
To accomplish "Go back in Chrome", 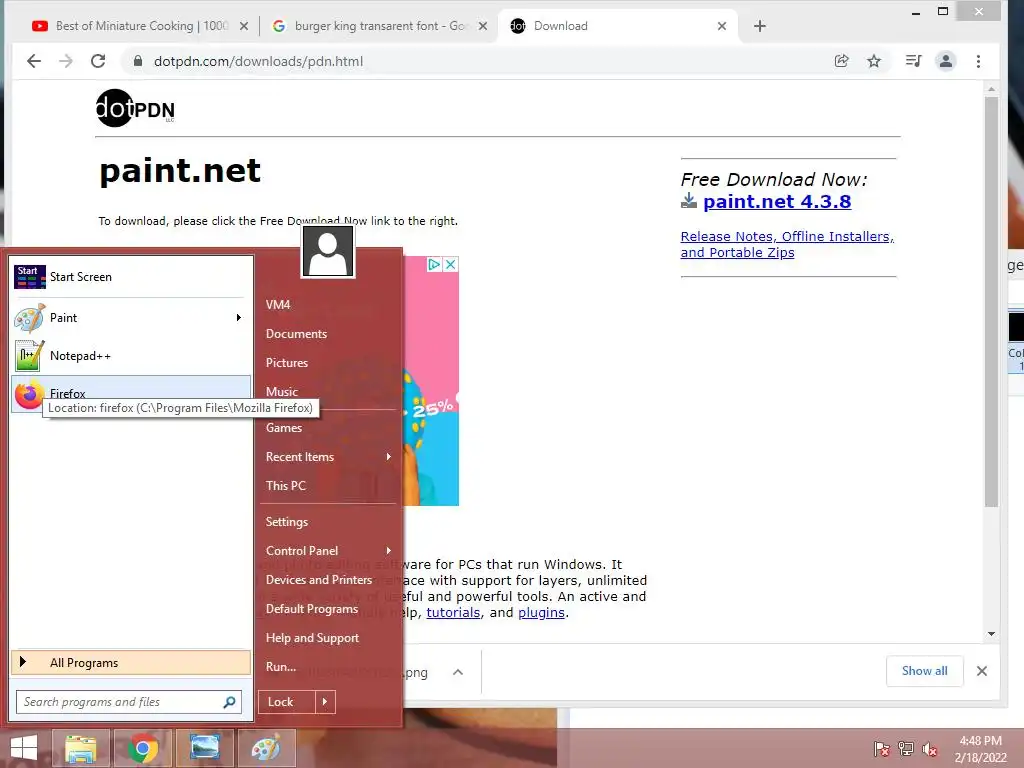I will click(34, 61).
